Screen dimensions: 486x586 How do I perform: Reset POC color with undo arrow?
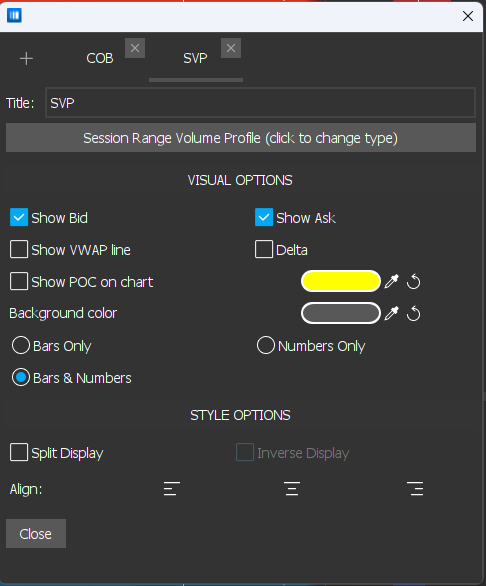[x=413, y=281]
